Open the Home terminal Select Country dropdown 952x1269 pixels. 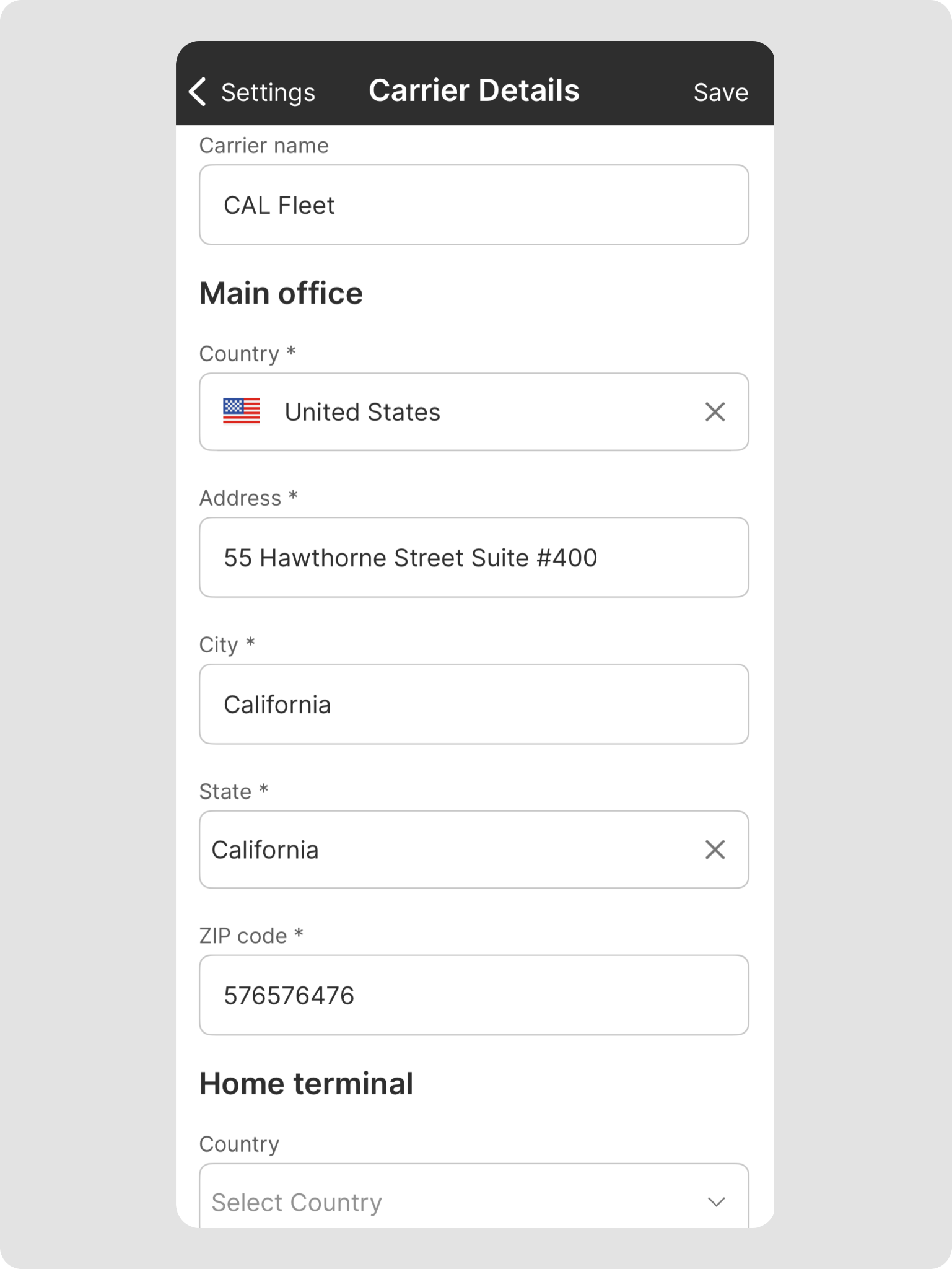434,1201
